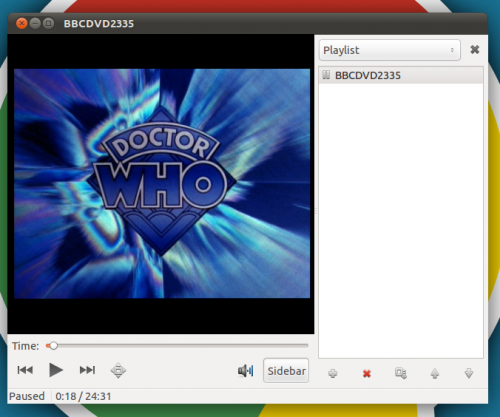Click the previous chapter button
This screenshot has height=417, width=500.
coord(25,370)
